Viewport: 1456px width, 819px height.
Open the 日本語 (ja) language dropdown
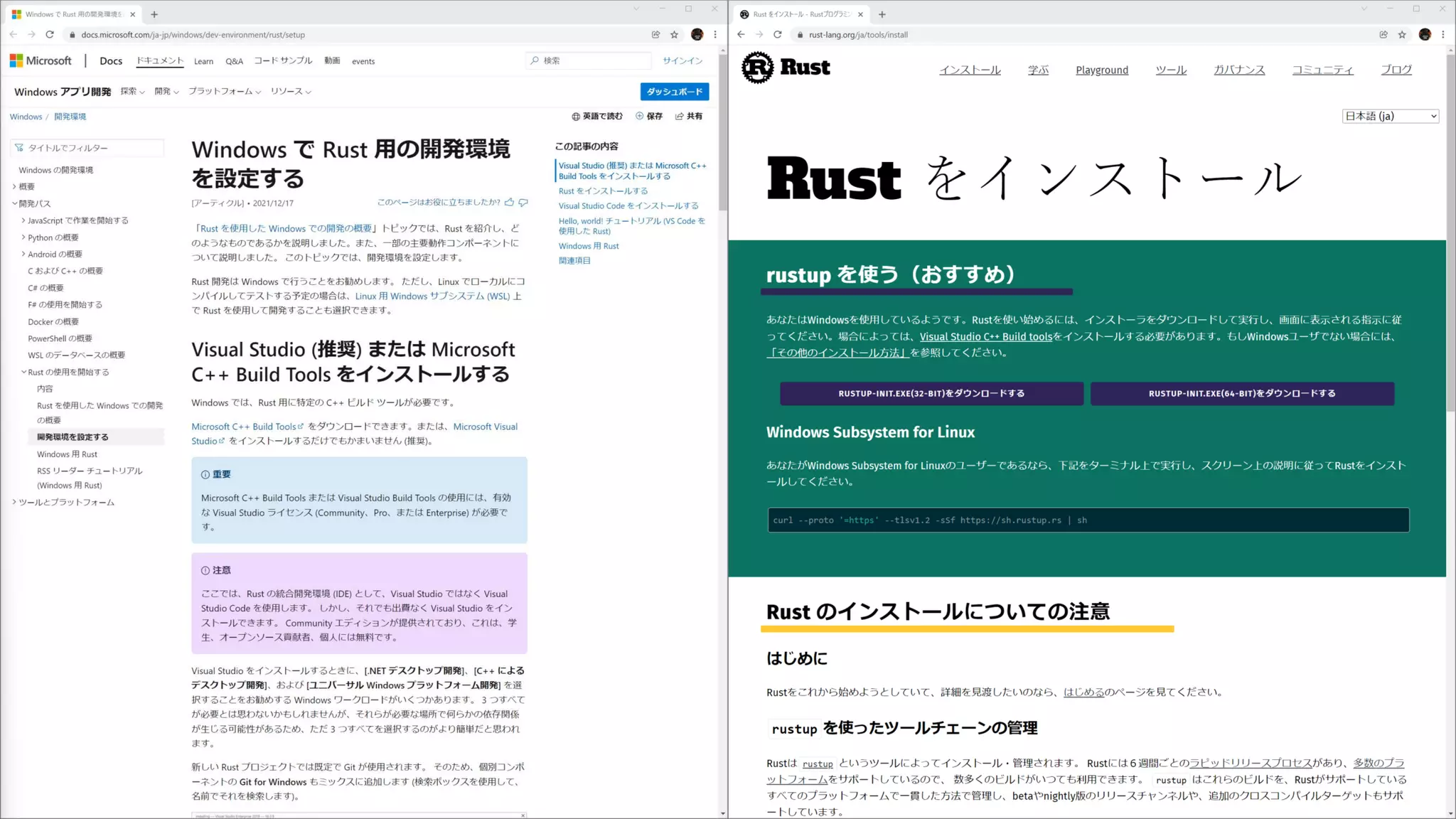1390,116
